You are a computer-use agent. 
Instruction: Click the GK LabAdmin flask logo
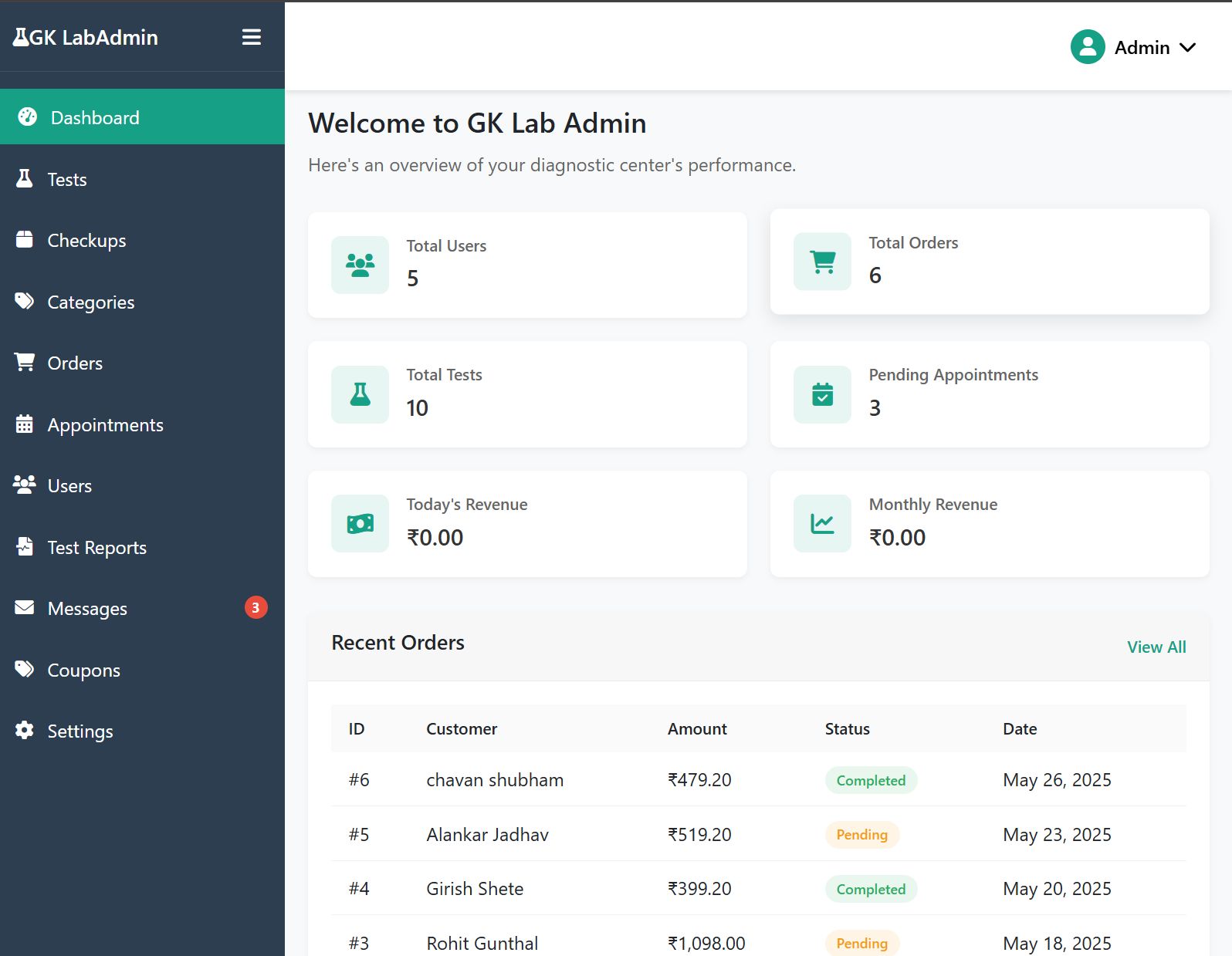coord(21,37)
